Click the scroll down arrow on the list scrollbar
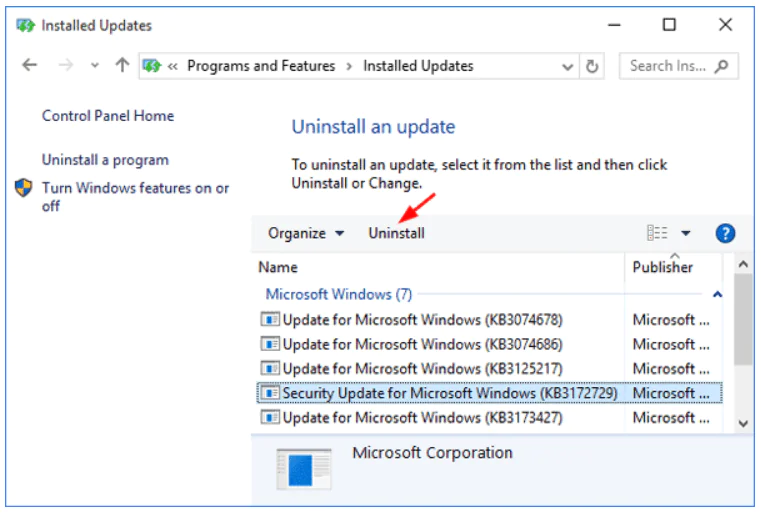The height and width of the screenshot is (515, 761). click(742, 424)
